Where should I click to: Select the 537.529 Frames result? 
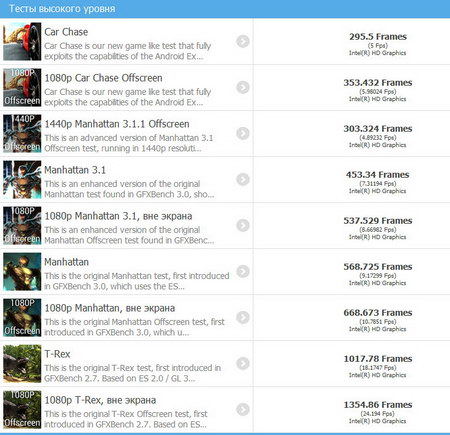tap(378, 221)
